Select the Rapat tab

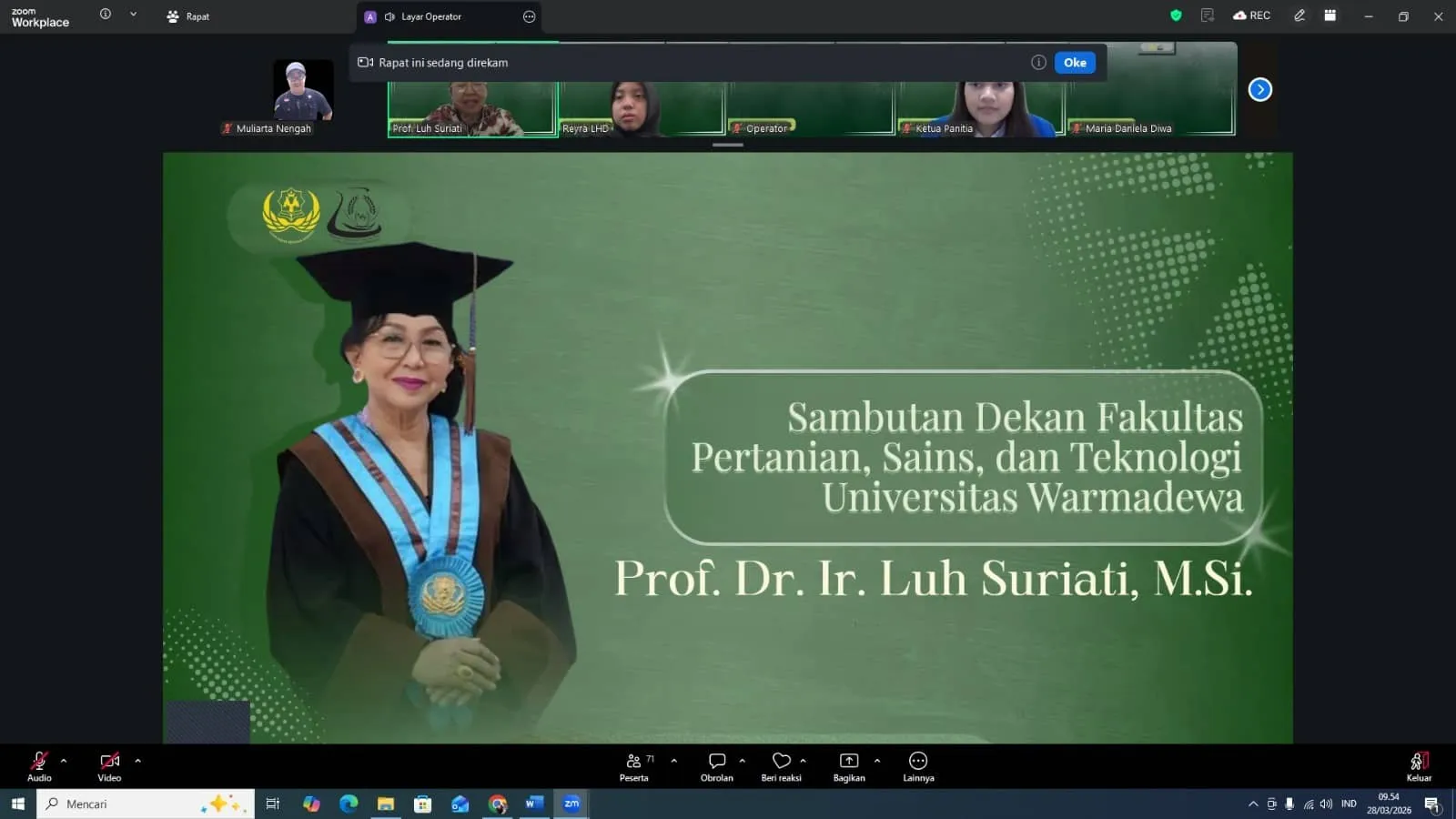[188, 16]
